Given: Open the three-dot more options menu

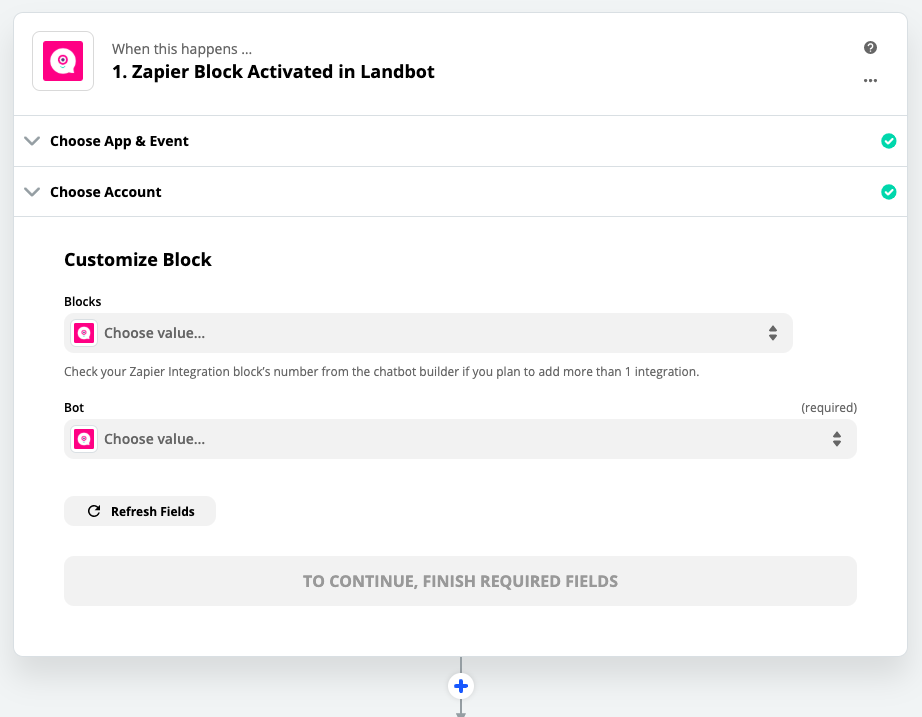Looking at the screenshot, I should [870, 81].
